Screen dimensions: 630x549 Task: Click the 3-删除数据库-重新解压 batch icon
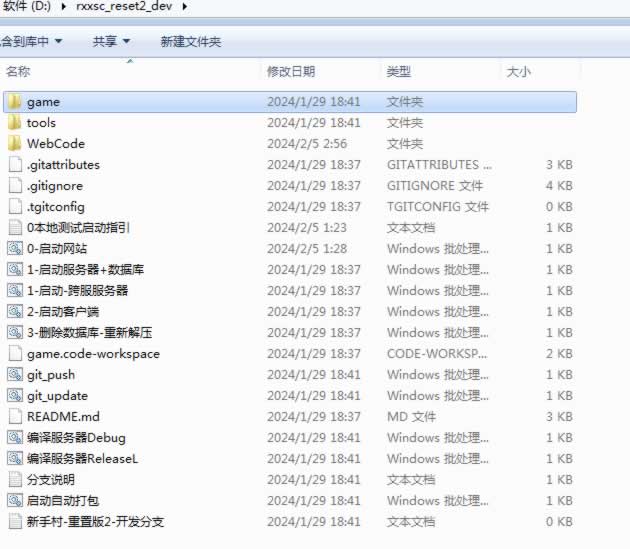[15, 332]
